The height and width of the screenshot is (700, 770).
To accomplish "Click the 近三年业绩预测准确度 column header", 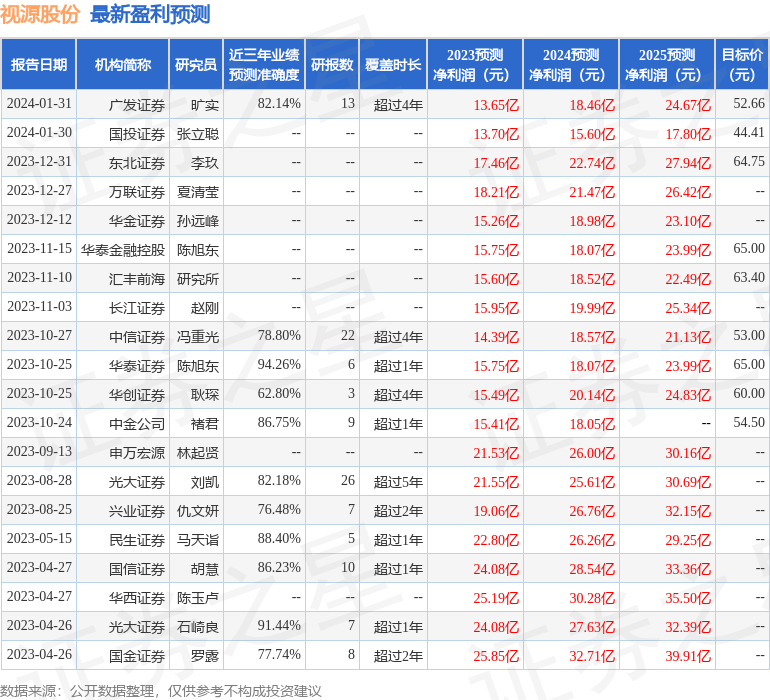I will (264, 65).
